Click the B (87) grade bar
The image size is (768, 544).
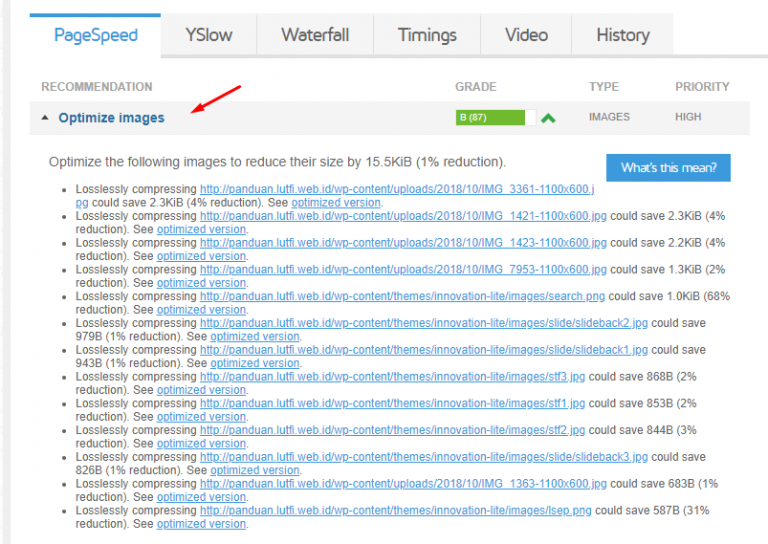[495, 118]
